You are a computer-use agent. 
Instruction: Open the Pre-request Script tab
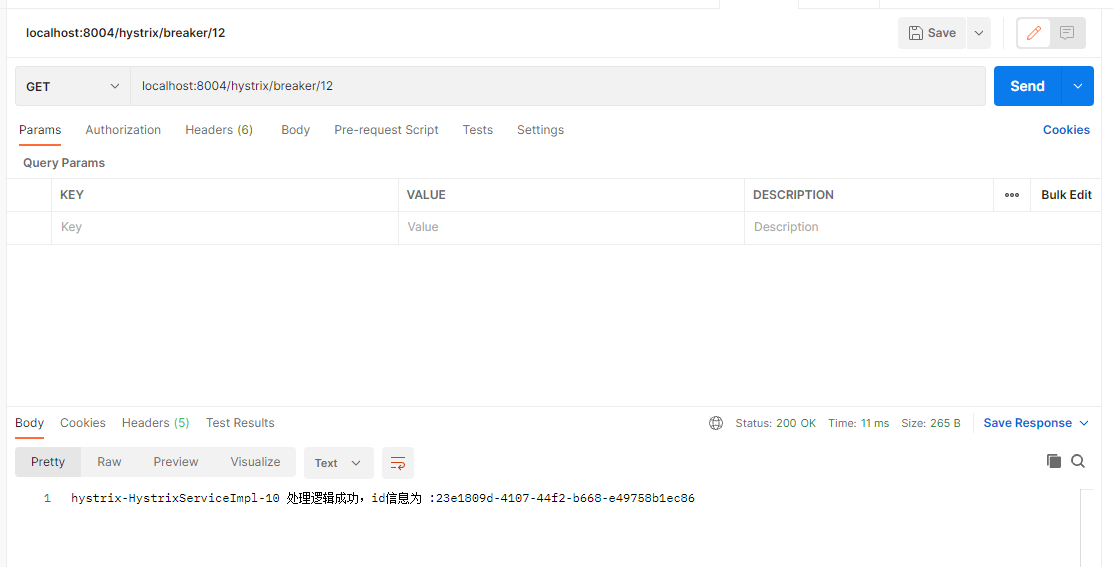[386, 130]
